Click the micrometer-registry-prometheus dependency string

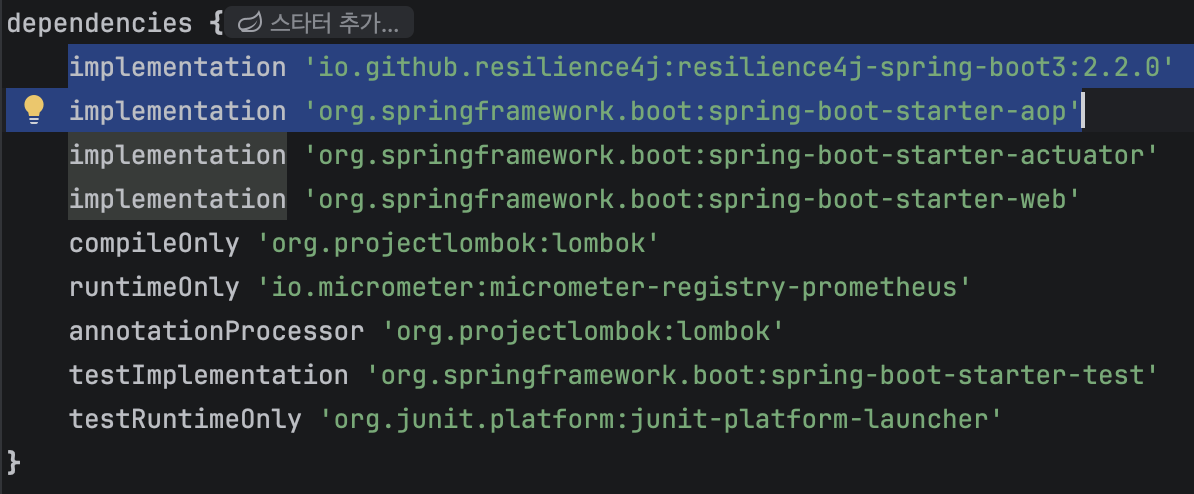(615, 288)
